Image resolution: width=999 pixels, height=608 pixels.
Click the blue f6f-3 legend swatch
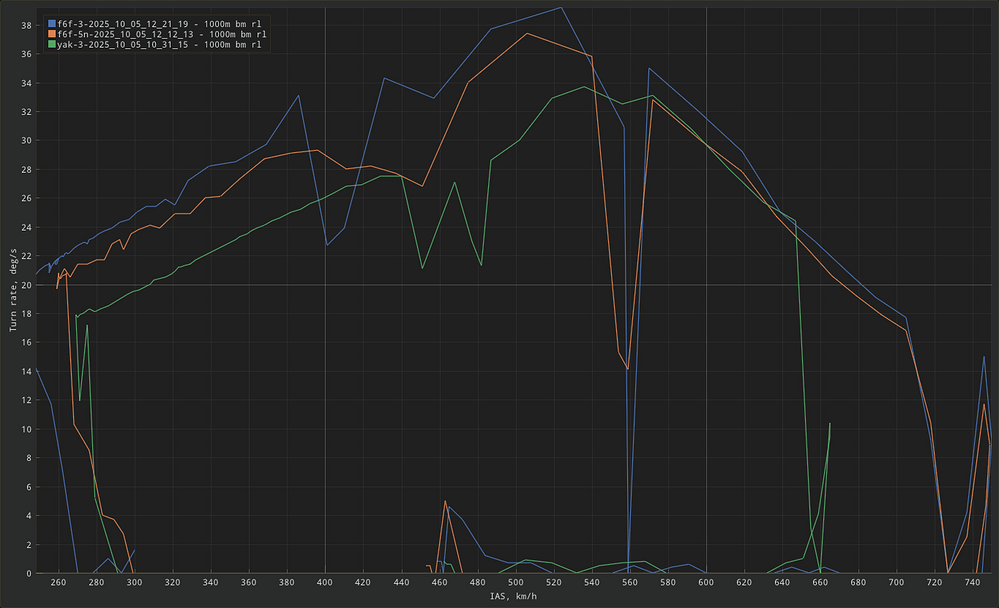[52, 22]
